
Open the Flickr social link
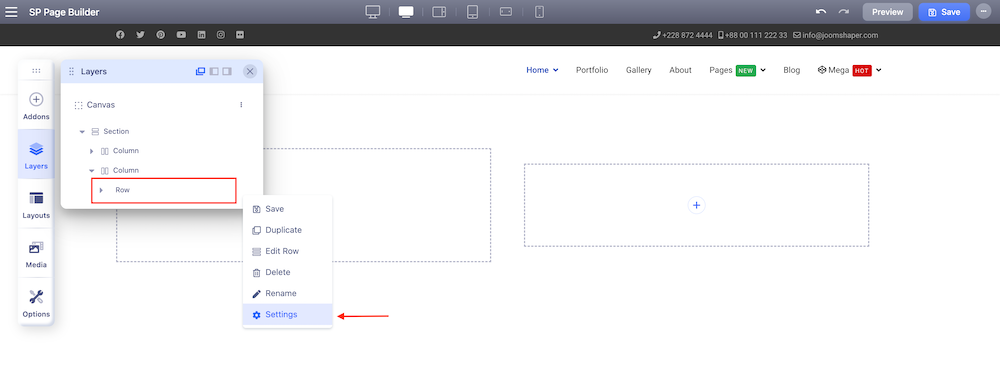[x=240, y=35]
